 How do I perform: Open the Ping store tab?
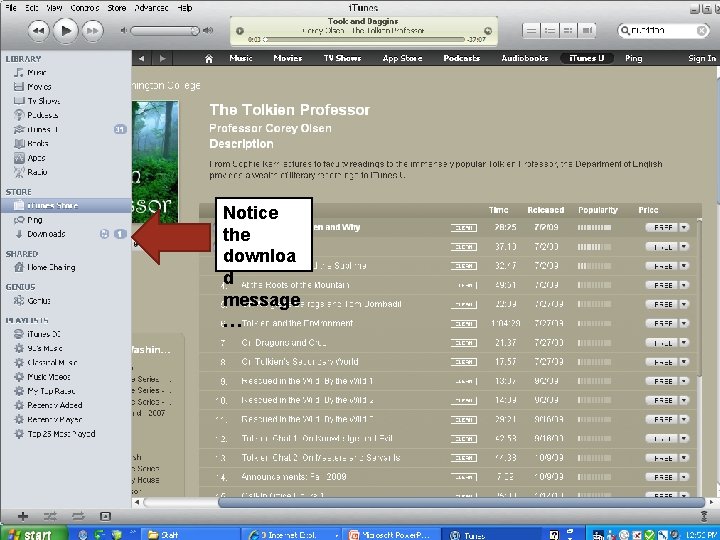point(634,58)
